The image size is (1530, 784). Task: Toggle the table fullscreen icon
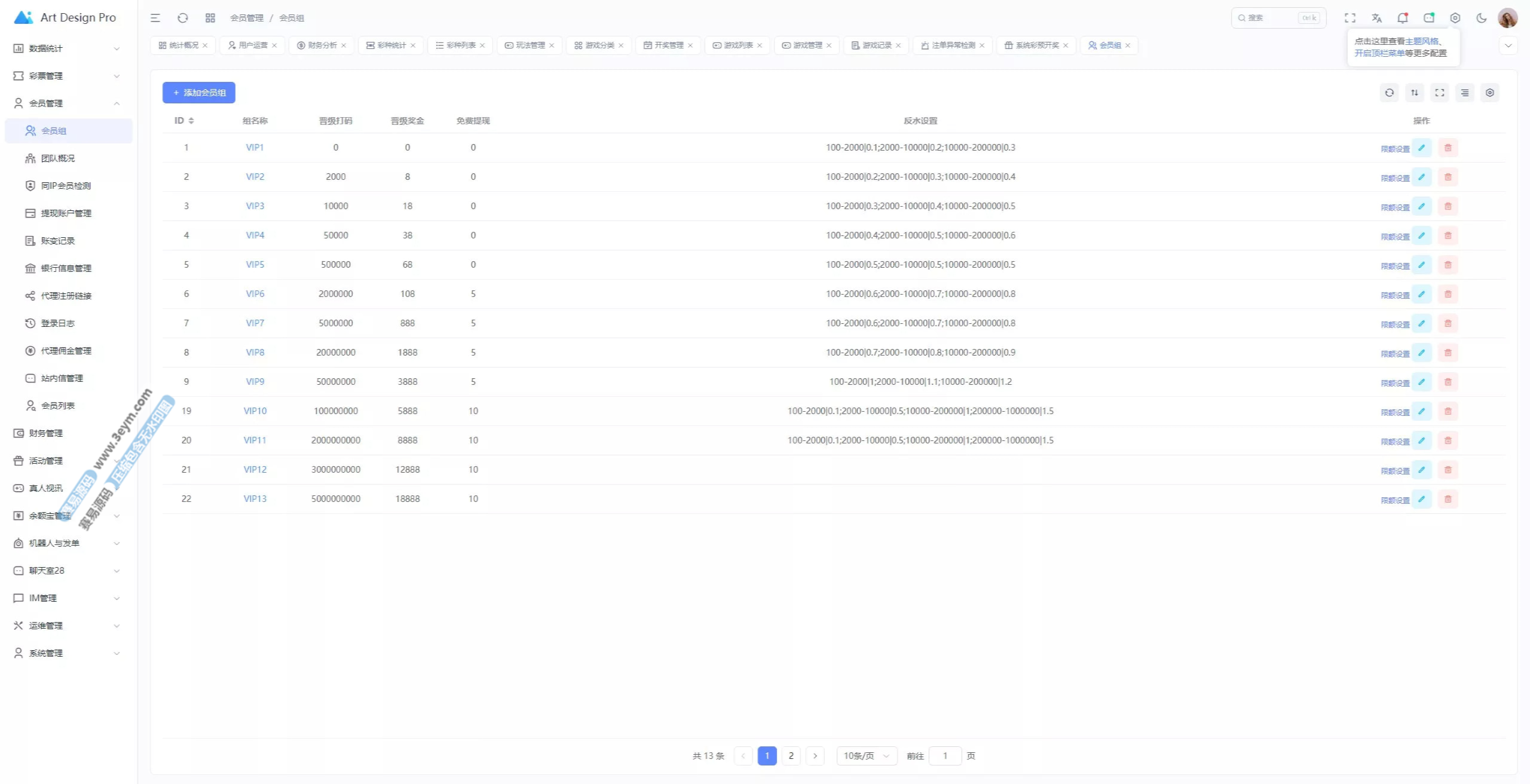1439,93
